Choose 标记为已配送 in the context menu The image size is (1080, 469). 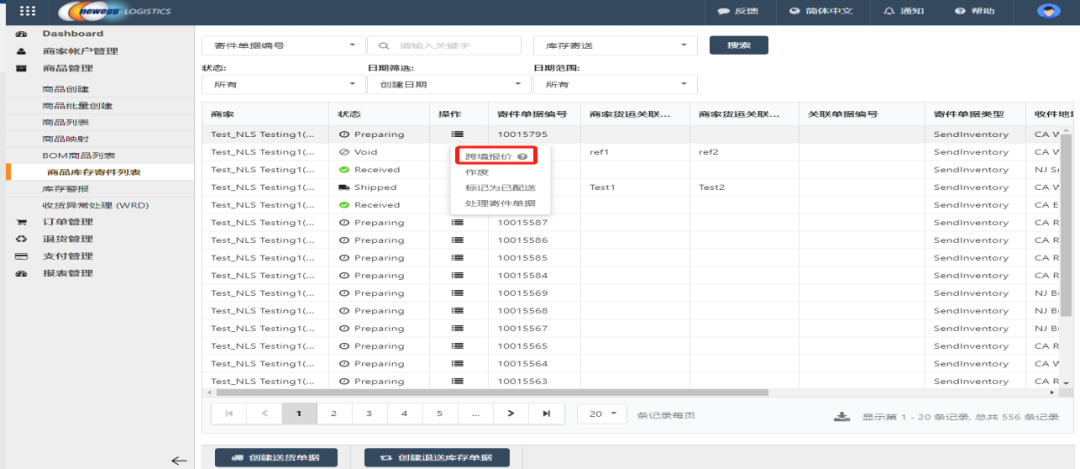pos(500,188)
